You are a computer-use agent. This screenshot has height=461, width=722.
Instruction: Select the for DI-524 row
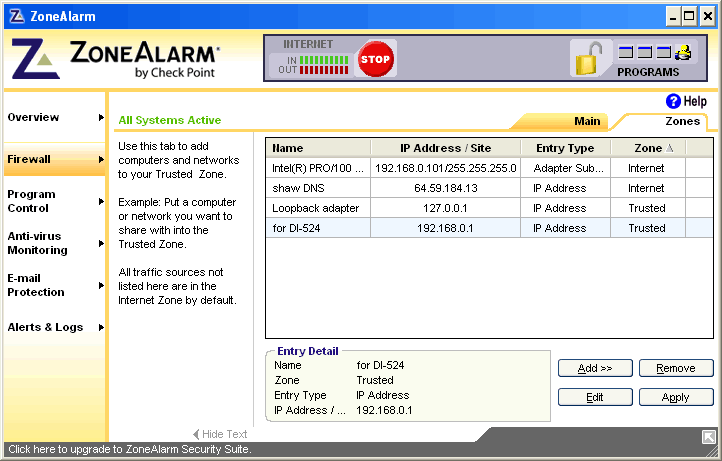pos(489,228)
